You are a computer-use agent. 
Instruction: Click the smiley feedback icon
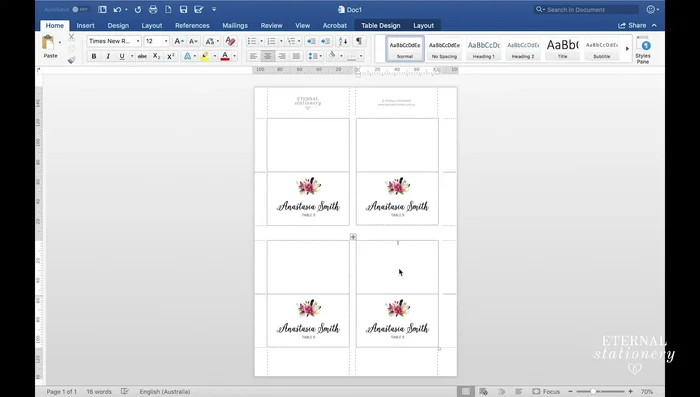tap(651, 9)
